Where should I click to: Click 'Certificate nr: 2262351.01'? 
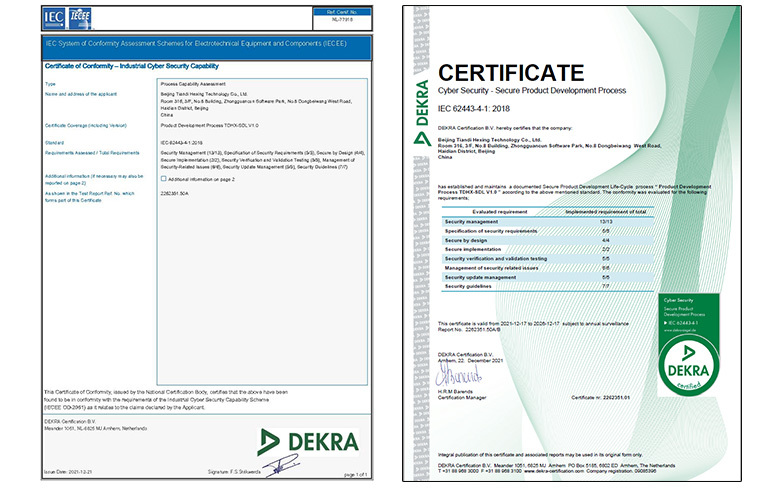coord(600,398)
